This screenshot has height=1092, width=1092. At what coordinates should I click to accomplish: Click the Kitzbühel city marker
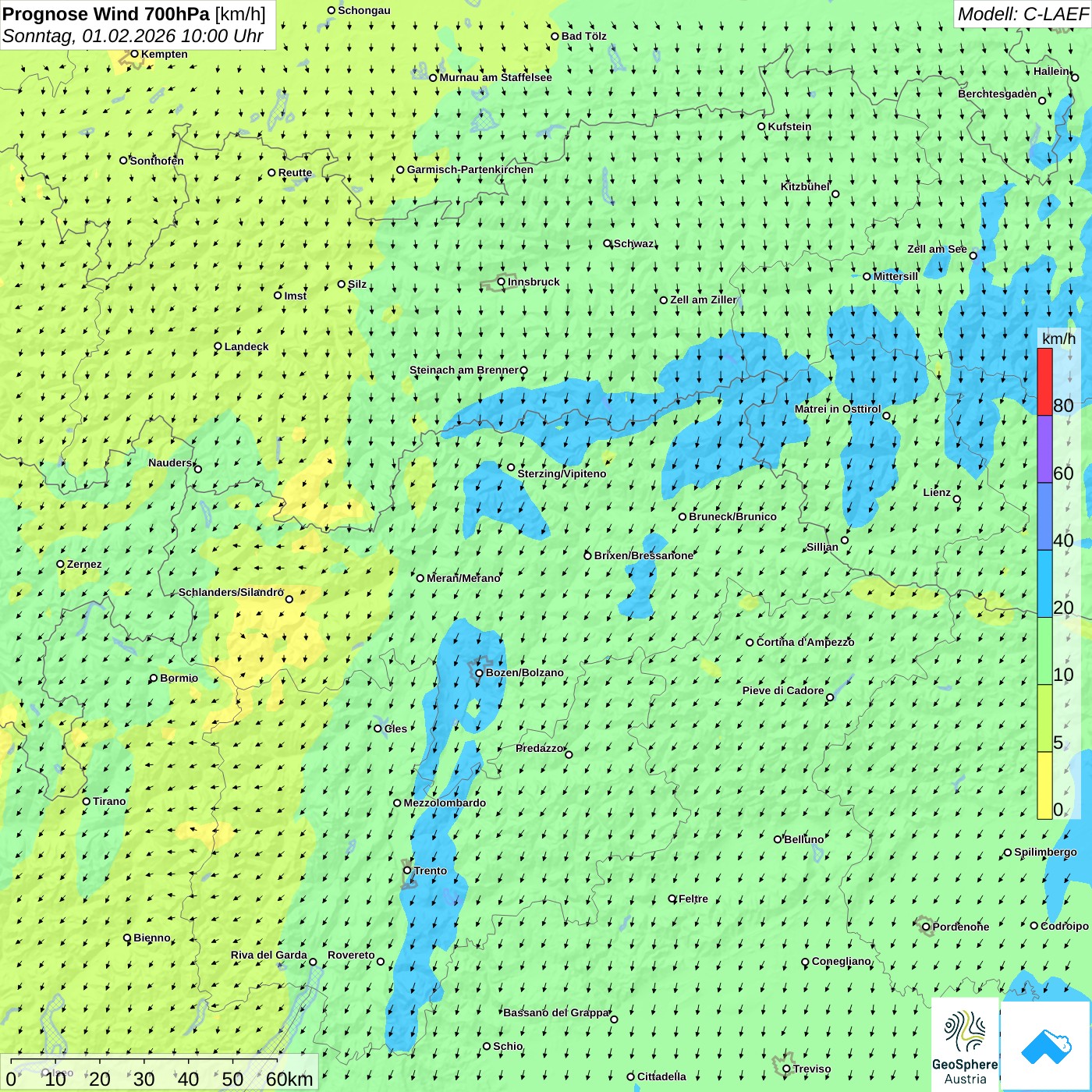(x=835, y=193)
